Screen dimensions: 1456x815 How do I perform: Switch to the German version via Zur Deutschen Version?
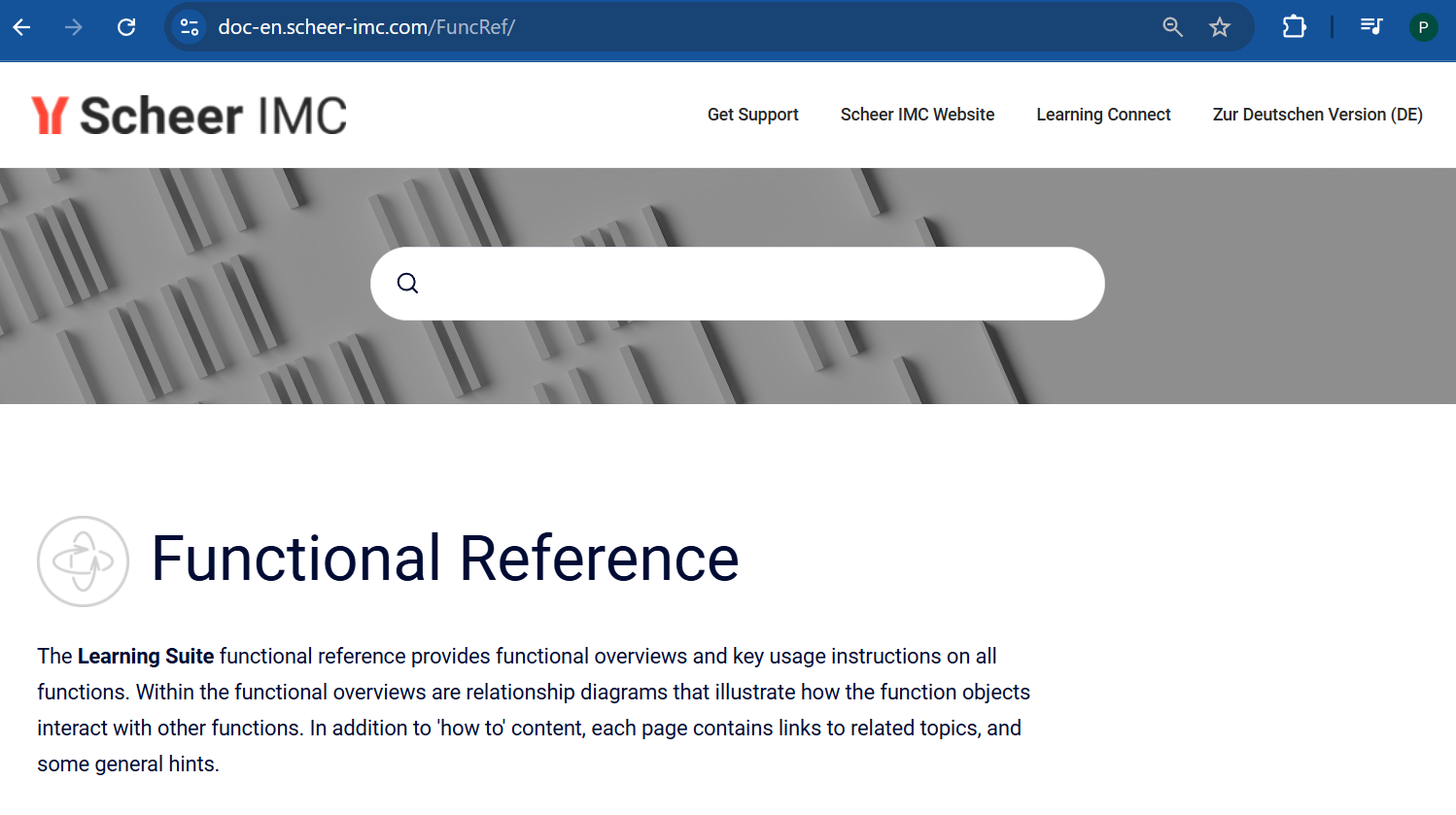pos(1317,114)
